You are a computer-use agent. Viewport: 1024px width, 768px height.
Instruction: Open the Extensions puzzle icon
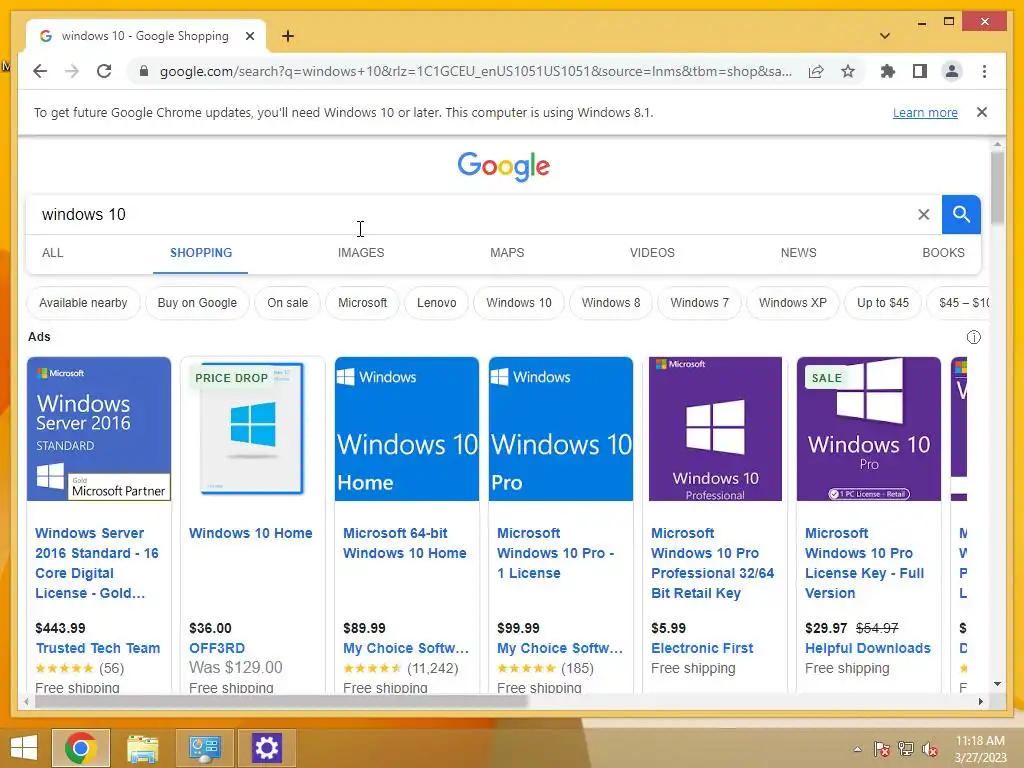tap(888, 71)
